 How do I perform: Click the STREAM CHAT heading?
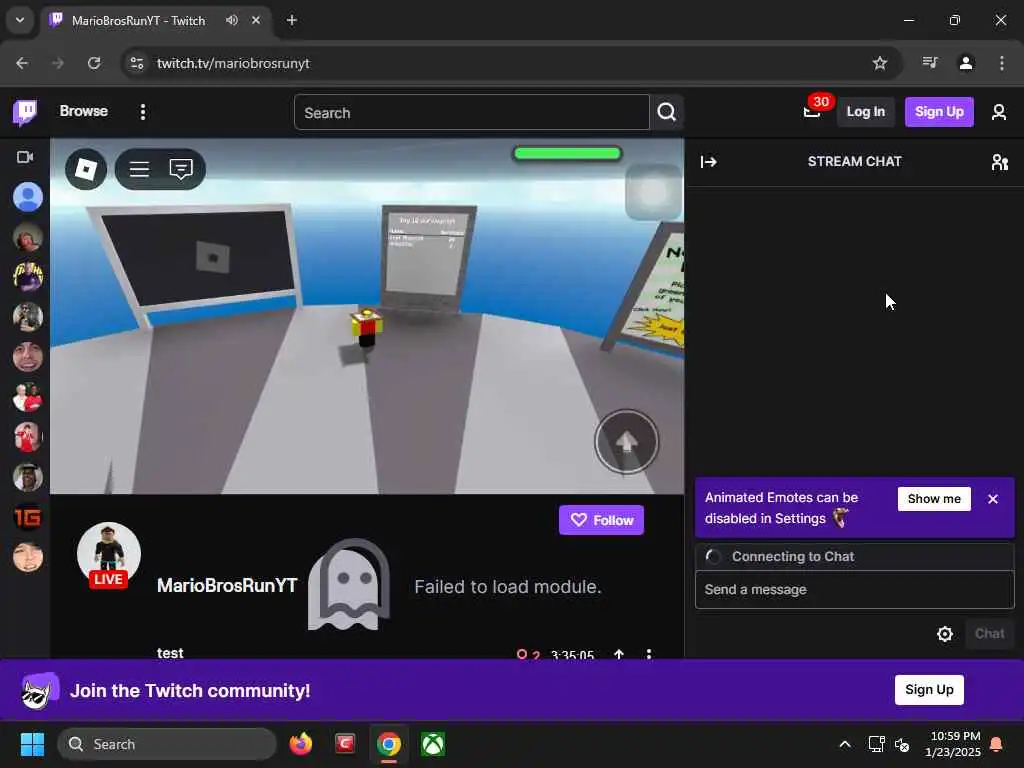(x=854, y=161)
